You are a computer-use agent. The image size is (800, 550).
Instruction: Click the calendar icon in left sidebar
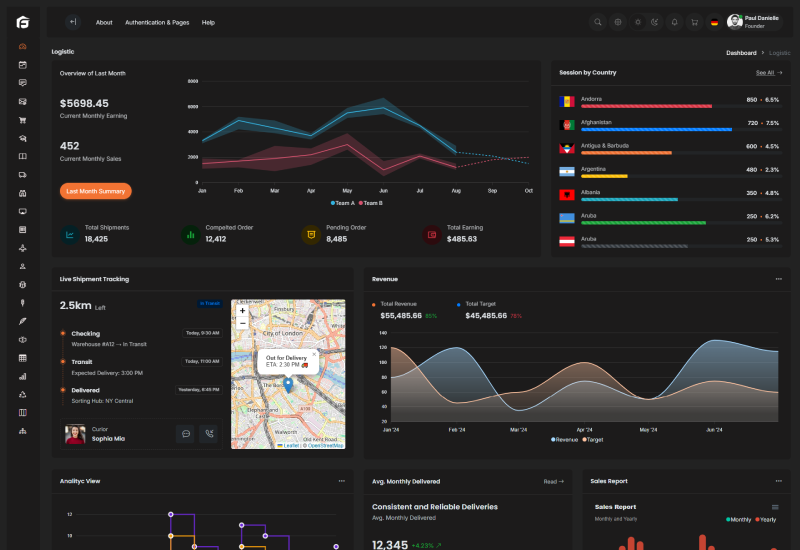(x=22, y=65)
